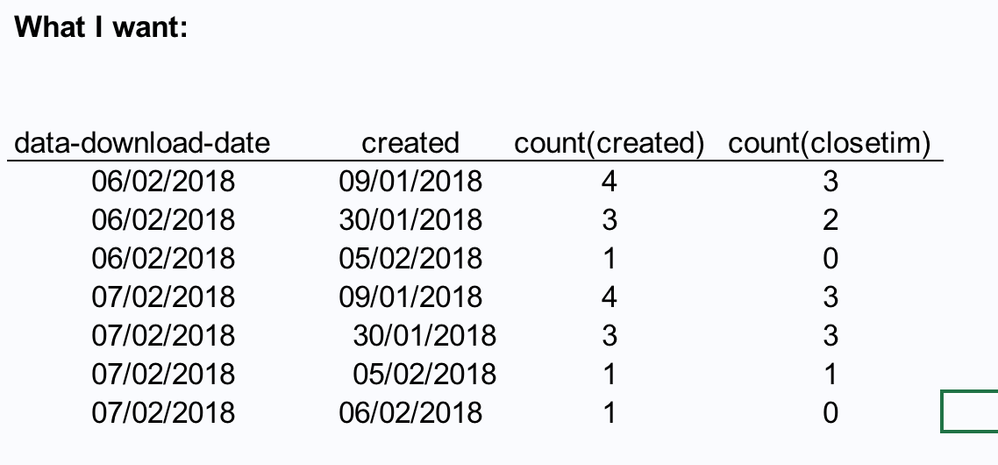Select count(created) value 1 in sixth row

(610, 374)
